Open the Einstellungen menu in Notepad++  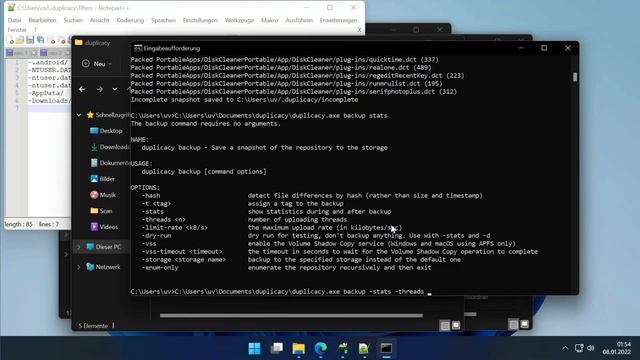(x=200, y=20)
